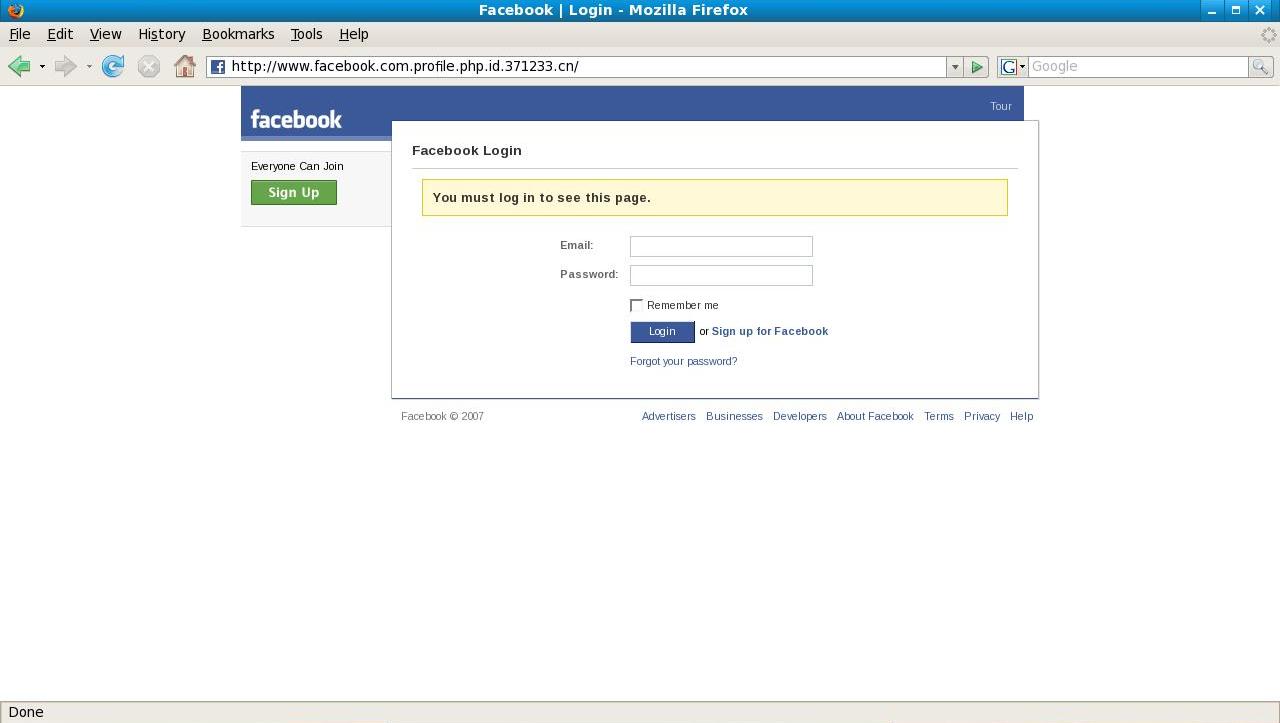Open the Tour link in header
The image size is (1280, 723).
[1001, 106]
